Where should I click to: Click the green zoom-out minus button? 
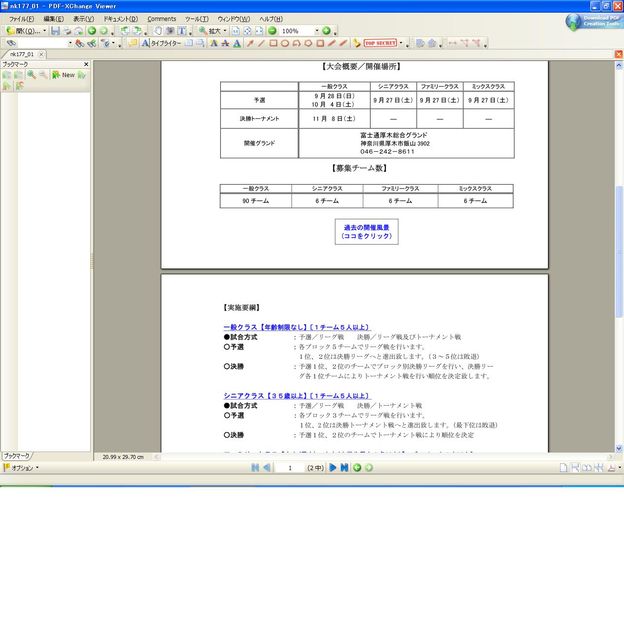coord(271,31)
